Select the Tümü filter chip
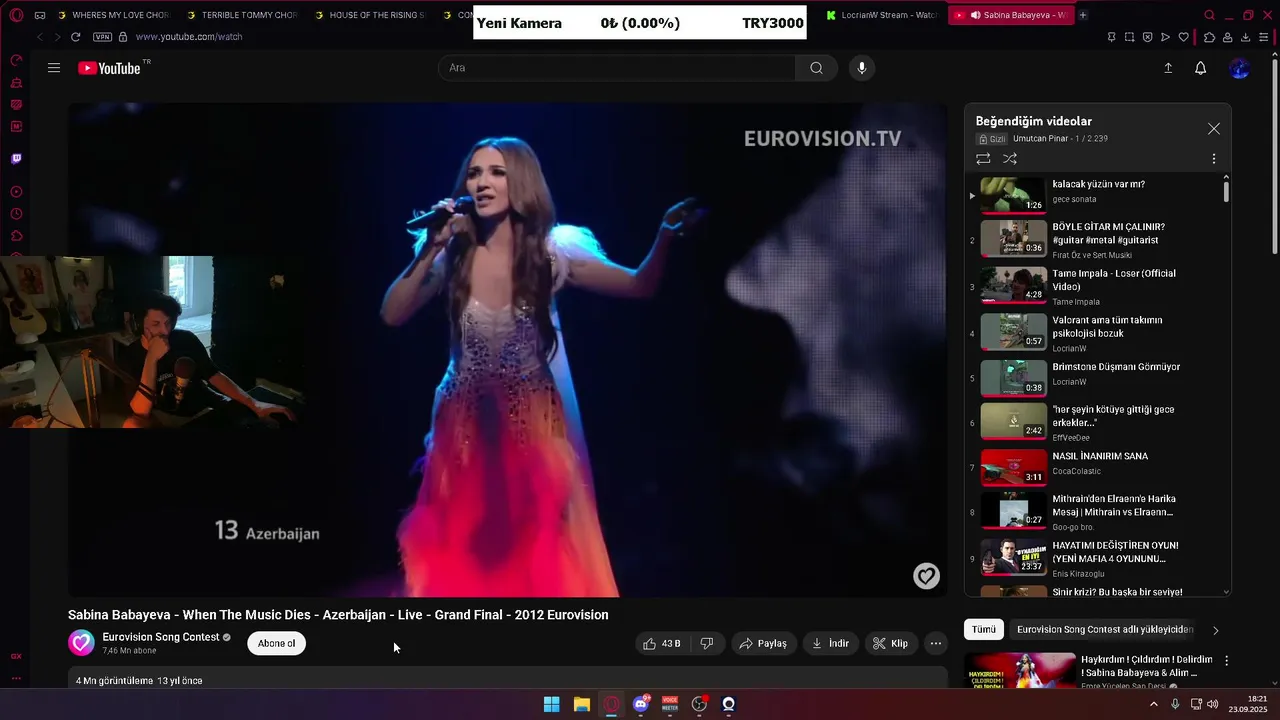Viewport: 1280px width, 720px height. (x=984, y=630)
